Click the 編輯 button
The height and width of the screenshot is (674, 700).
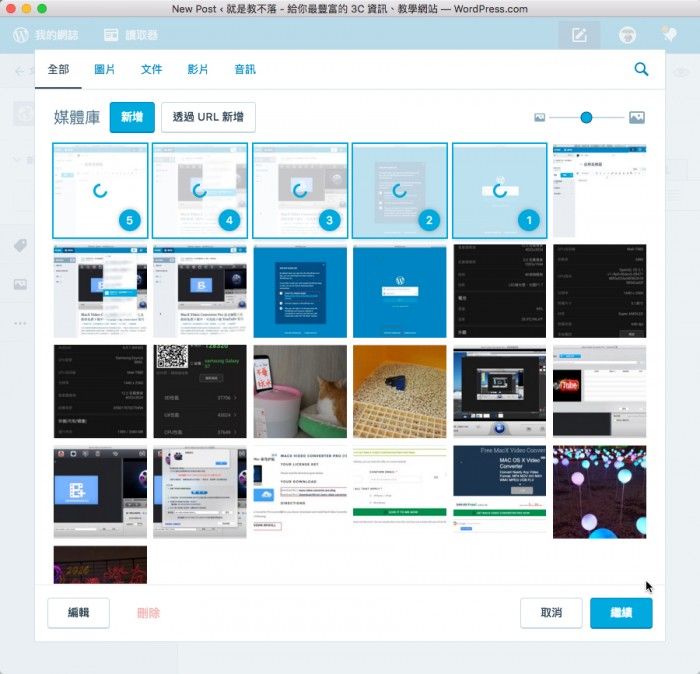pos(79,613)
